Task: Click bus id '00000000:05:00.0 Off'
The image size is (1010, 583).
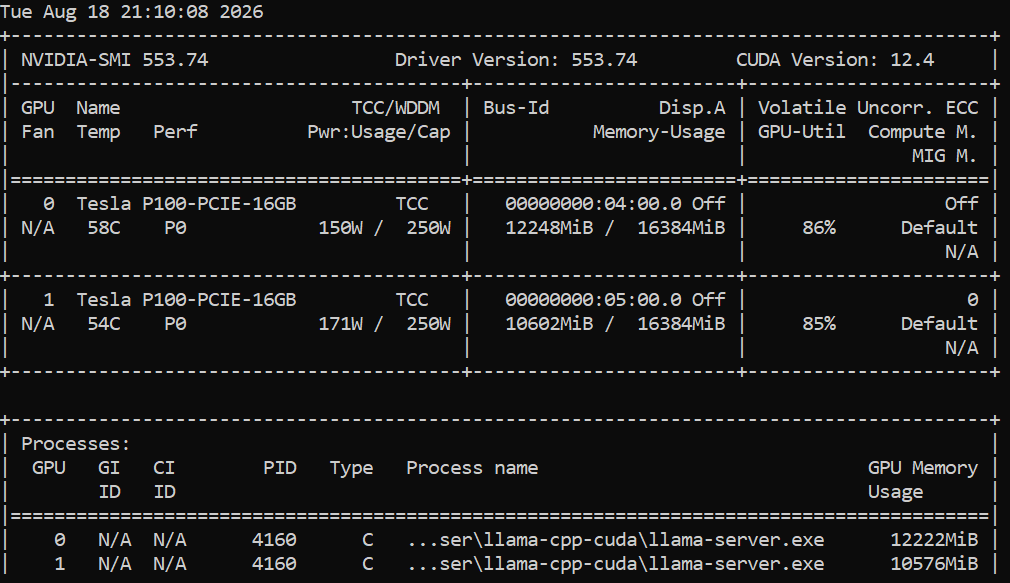Action: [615, 300]
